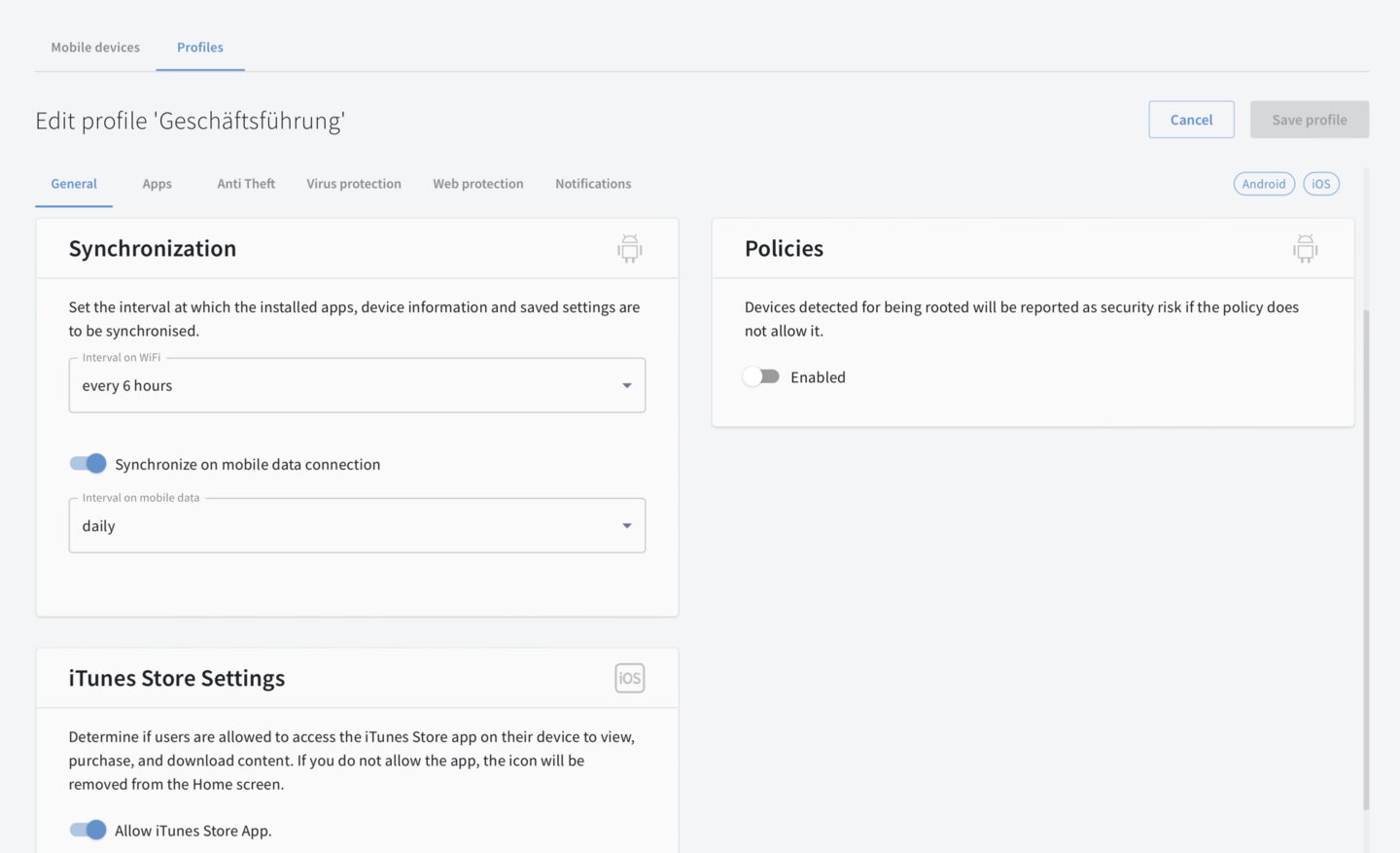Go to the Virus protection tab

tap(354, 184)
